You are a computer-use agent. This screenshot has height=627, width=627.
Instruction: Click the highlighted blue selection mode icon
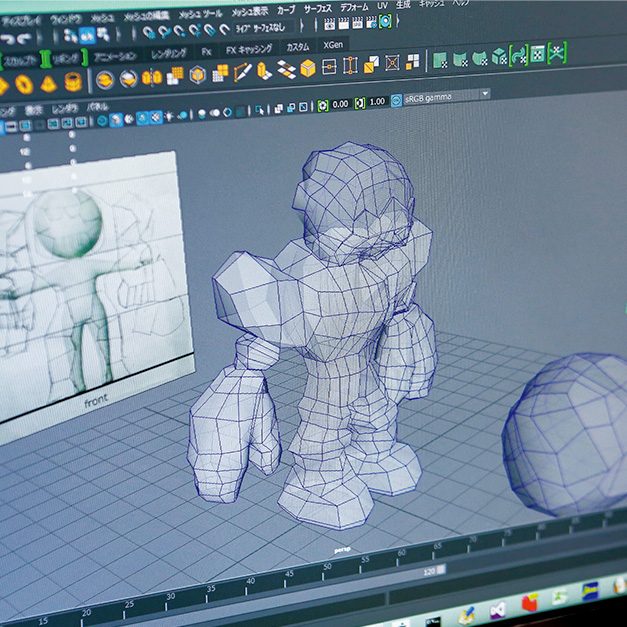[87, 36]
